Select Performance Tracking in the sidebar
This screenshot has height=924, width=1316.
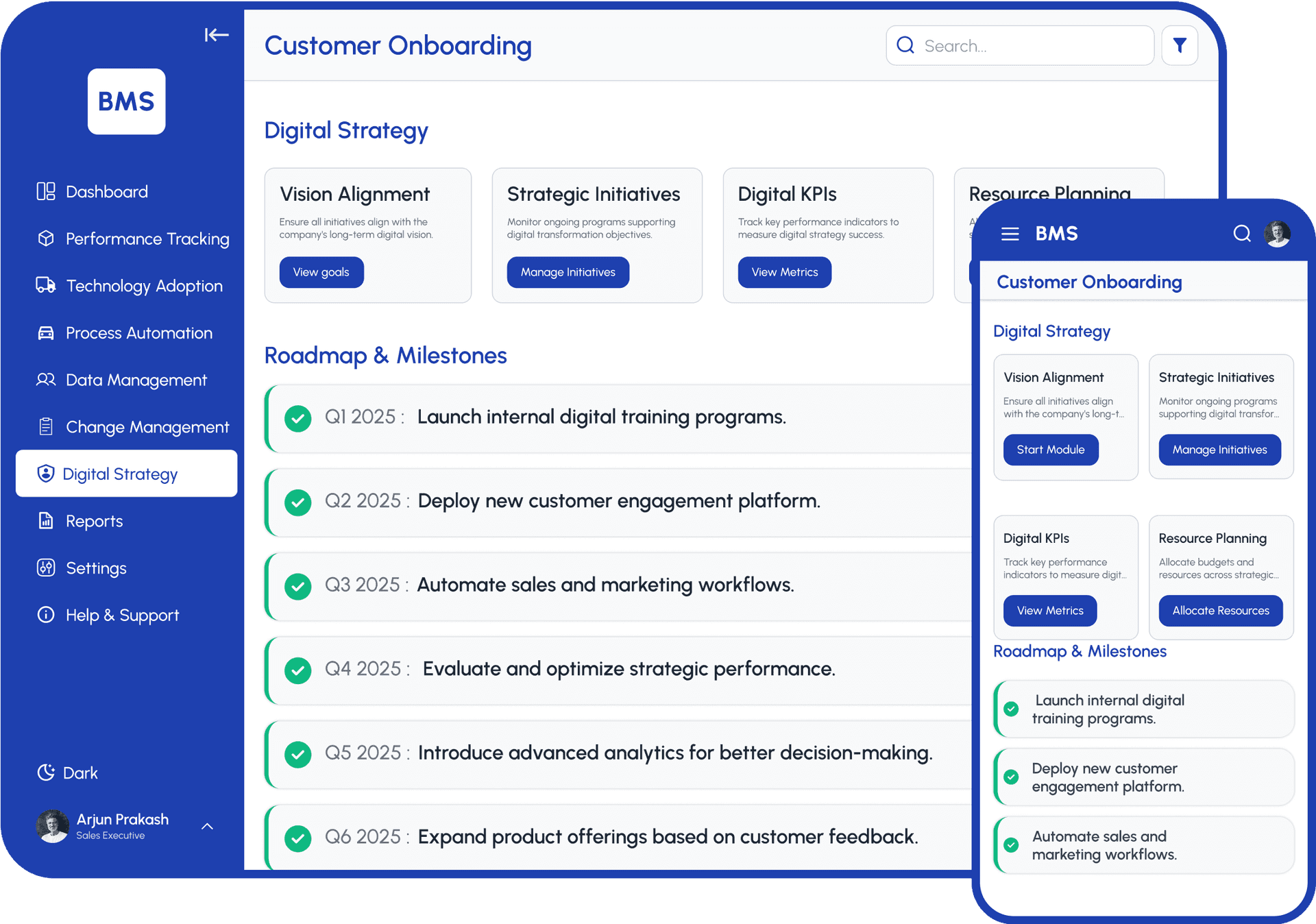[x=147, y=239]
